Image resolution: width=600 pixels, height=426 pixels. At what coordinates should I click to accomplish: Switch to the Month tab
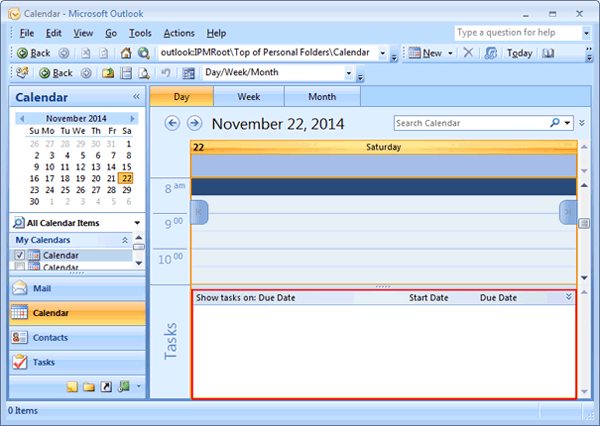[x=322, y=96]
